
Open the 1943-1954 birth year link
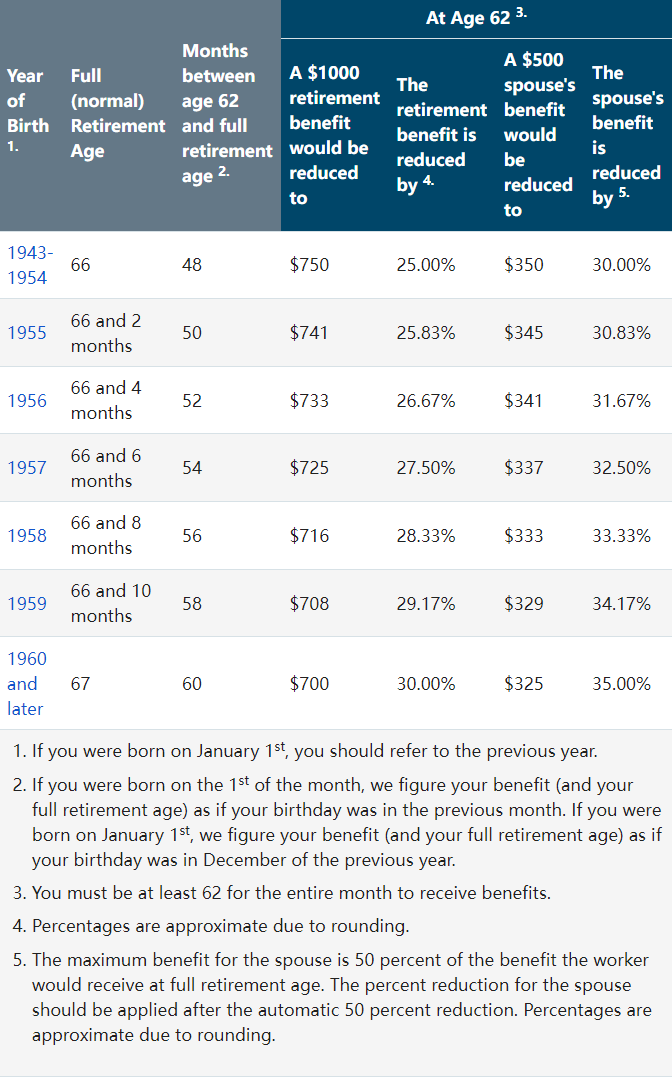pyautogui.click(x=30, y=265)
